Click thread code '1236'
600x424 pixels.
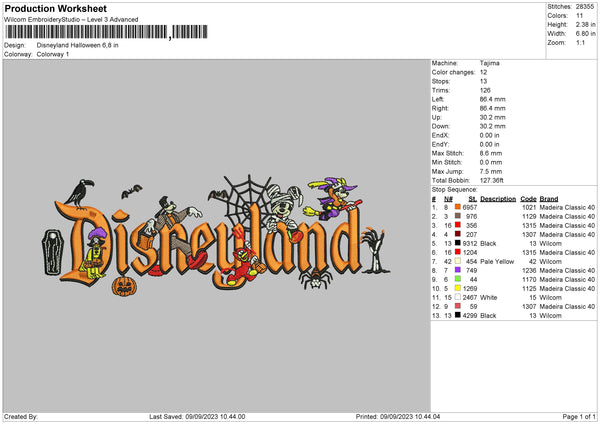point(529,271)
